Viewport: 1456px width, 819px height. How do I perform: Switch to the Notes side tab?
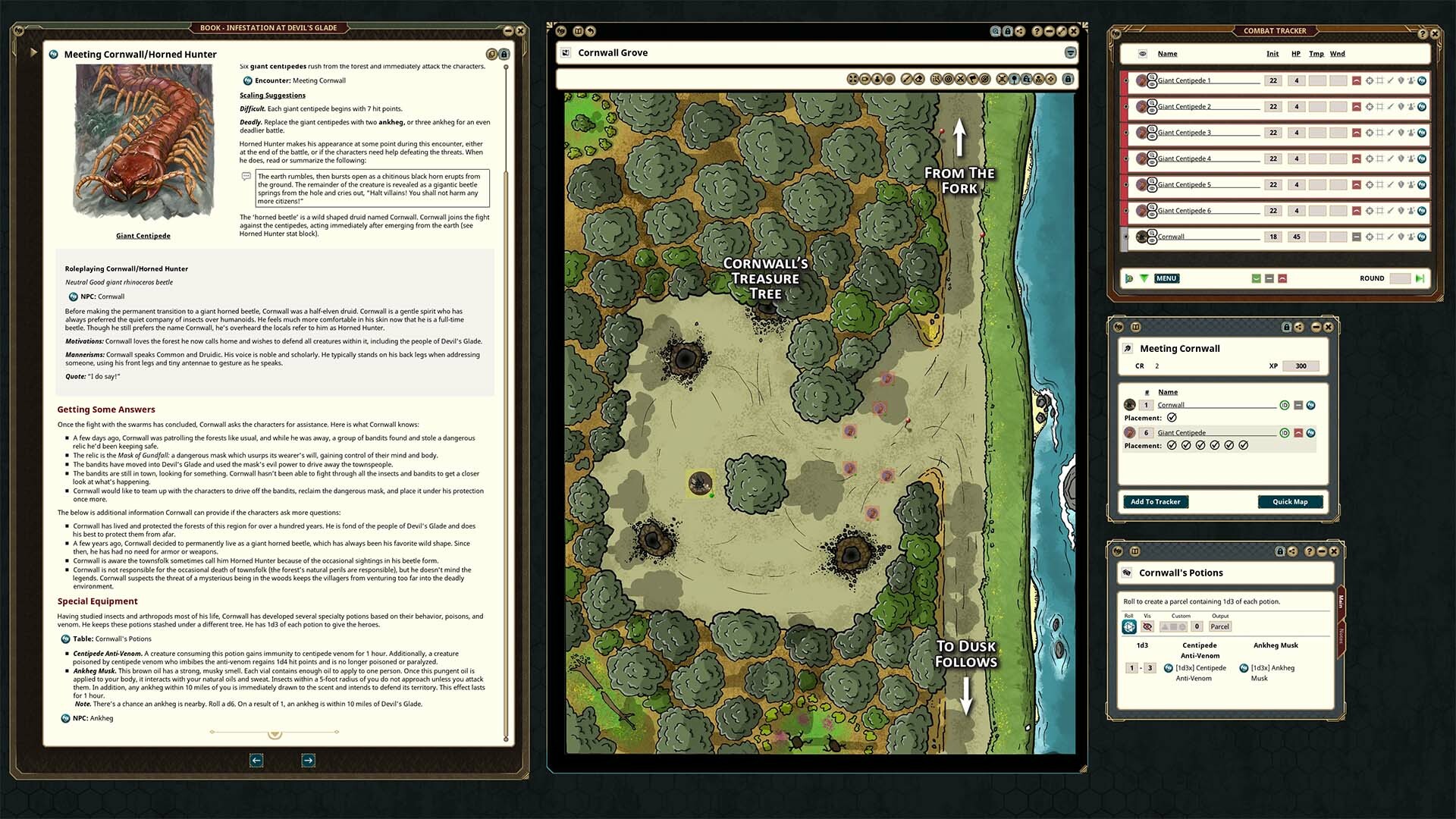[1341, 635]
